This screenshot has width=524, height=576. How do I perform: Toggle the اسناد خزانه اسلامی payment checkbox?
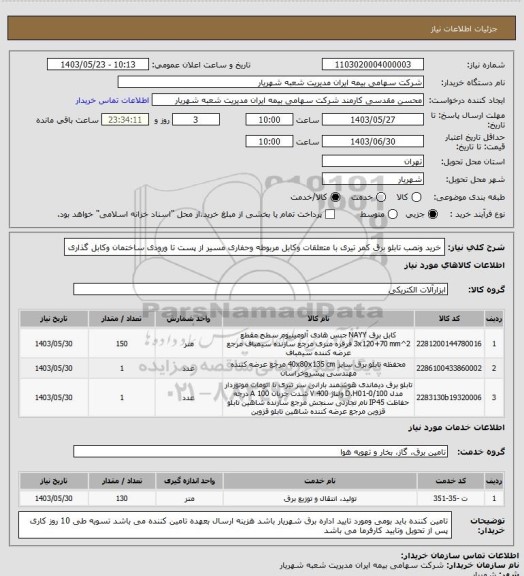tap(330, 214)
